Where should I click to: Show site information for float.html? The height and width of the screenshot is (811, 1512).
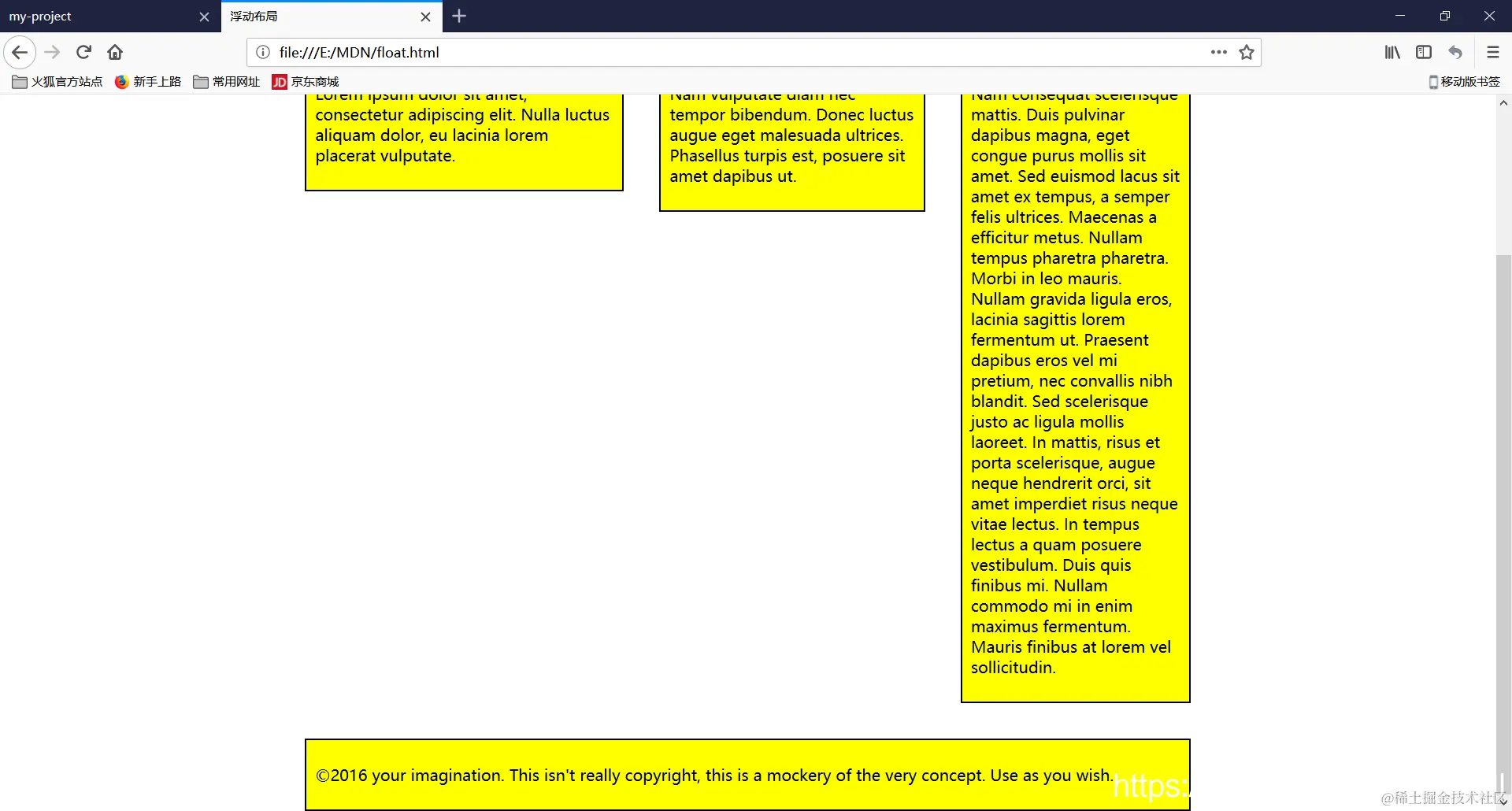[x=263, y=53]
